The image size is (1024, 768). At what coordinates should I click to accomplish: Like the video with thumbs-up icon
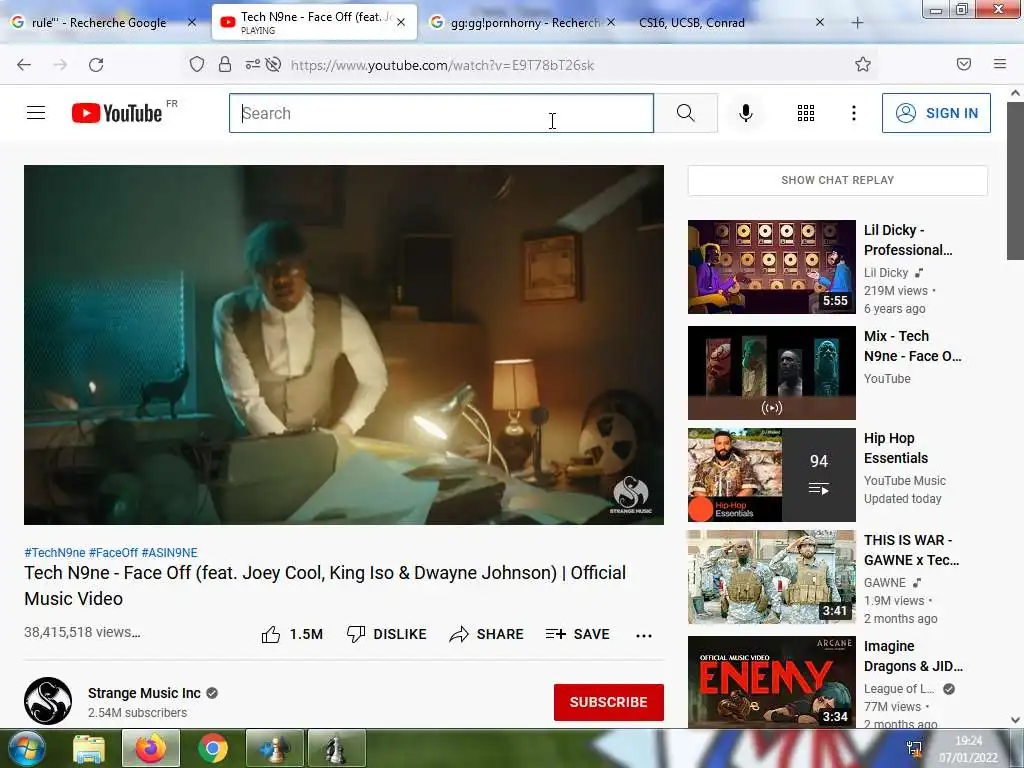(270, 634)
